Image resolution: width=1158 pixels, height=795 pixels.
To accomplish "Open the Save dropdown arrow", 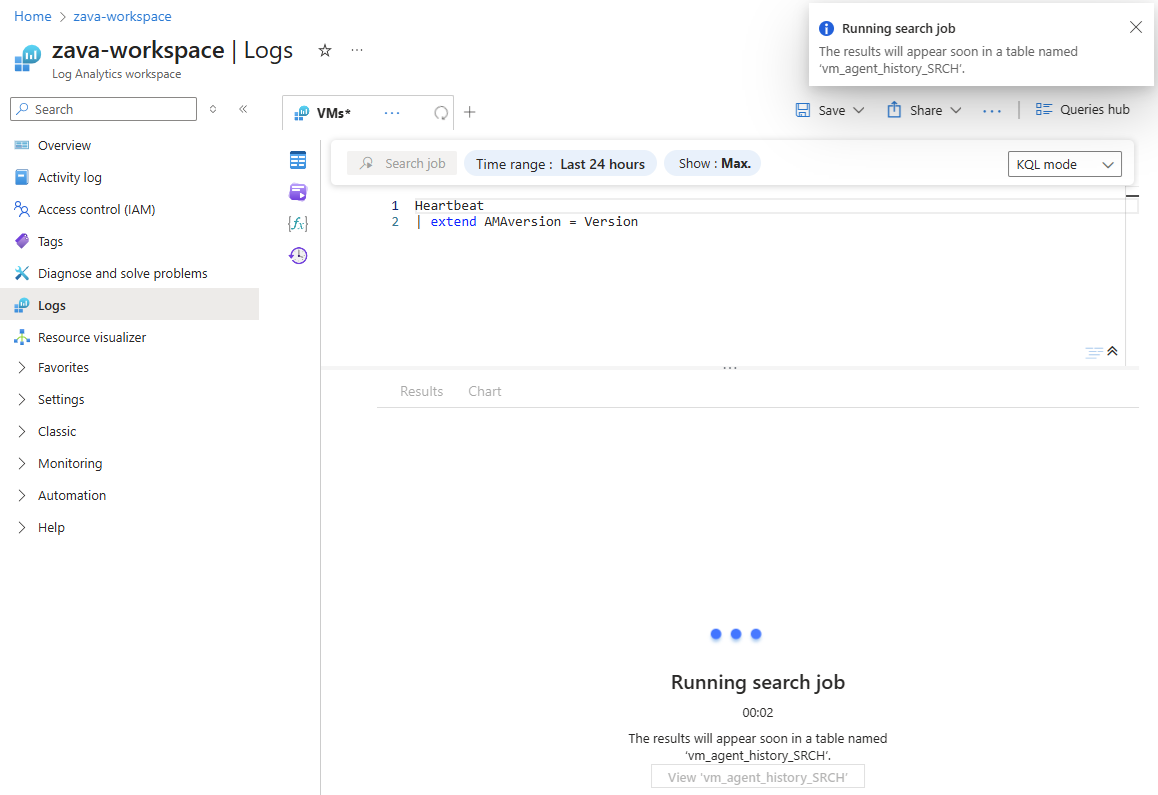I will point(859,110).
